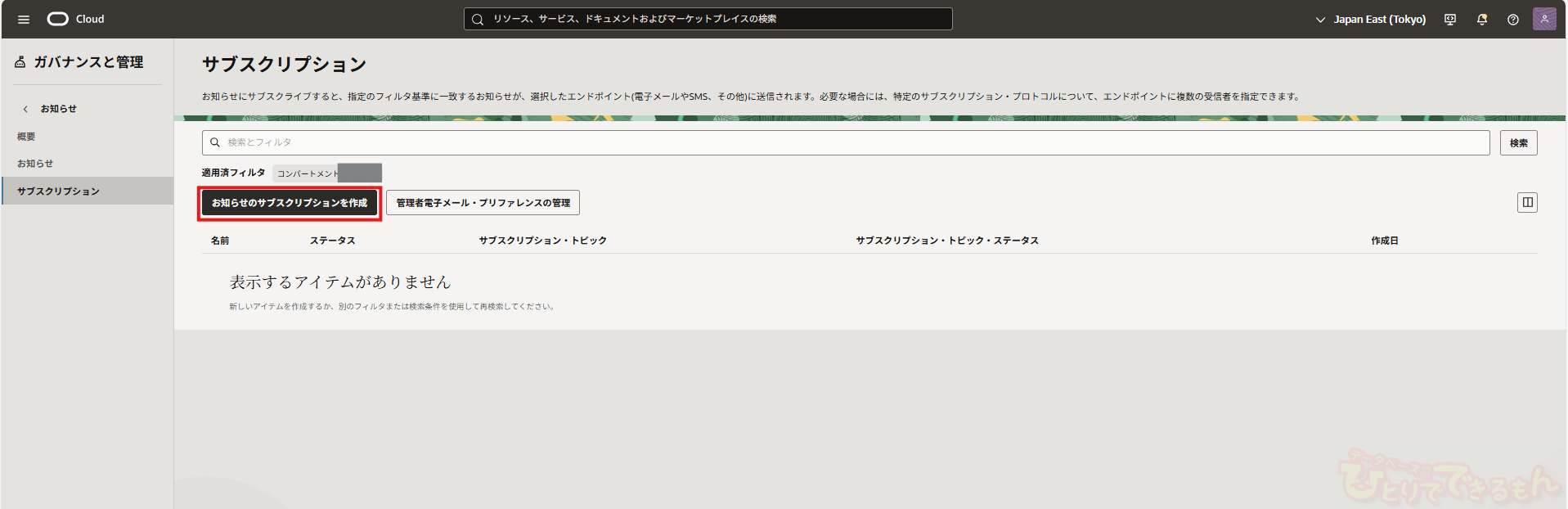This screenshot has height=509, width=1568.
Task: Open the help question mark icon
Action: [1512, 19]
